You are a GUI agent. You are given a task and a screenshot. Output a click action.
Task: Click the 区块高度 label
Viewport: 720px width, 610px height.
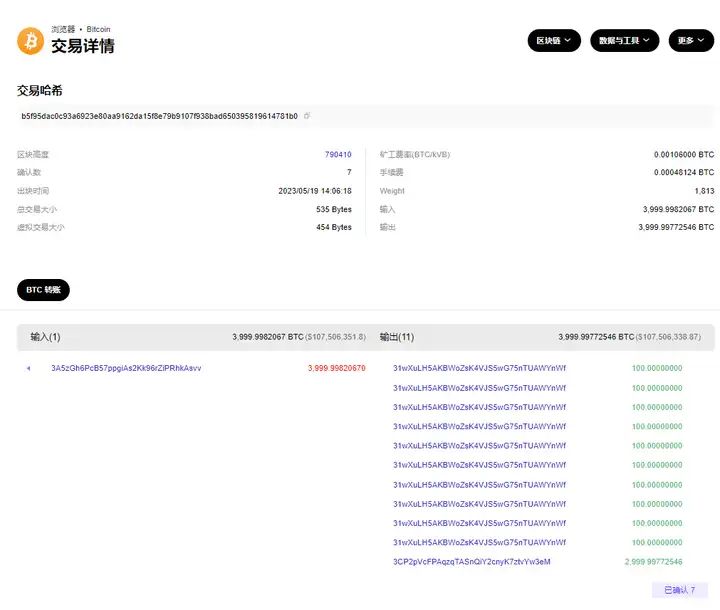coord(33,155)
